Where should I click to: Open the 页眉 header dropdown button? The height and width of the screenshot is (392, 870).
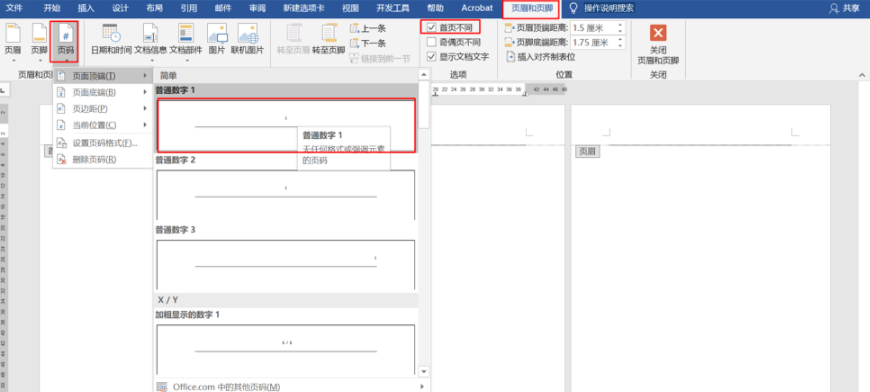tap(13, 41)
